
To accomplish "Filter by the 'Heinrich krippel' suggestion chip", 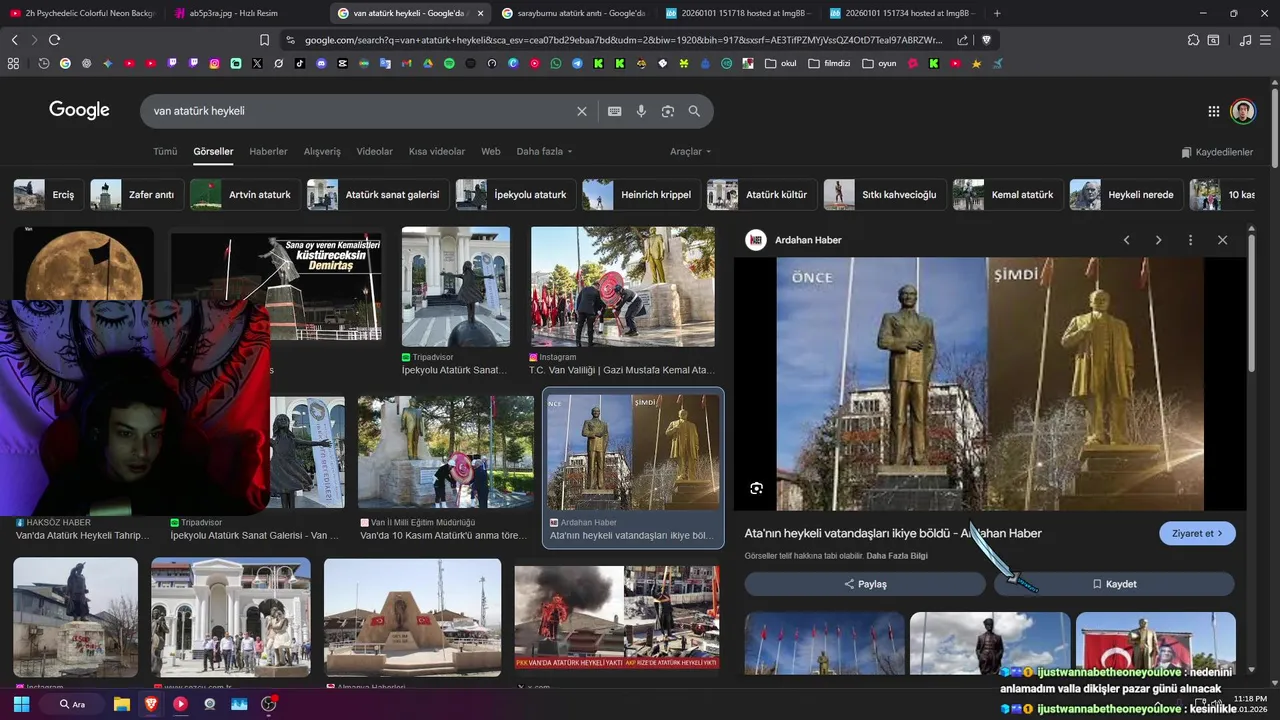I will 641,195.
